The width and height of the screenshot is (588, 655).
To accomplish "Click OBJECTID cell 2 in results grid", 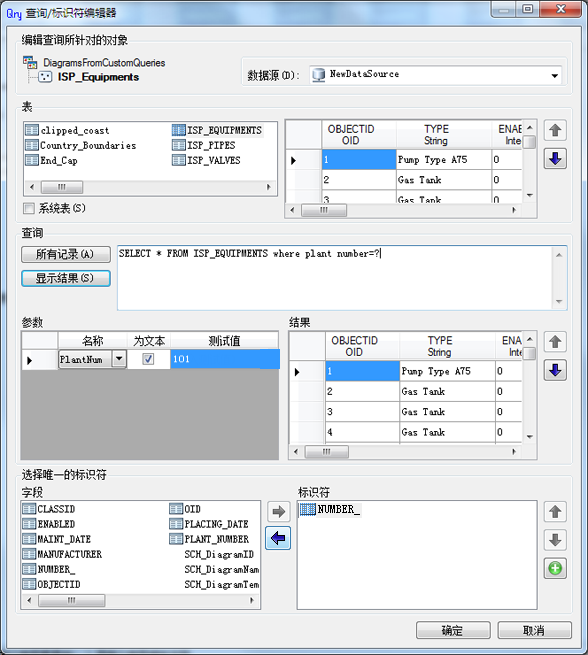I will (x=362, y=391).
